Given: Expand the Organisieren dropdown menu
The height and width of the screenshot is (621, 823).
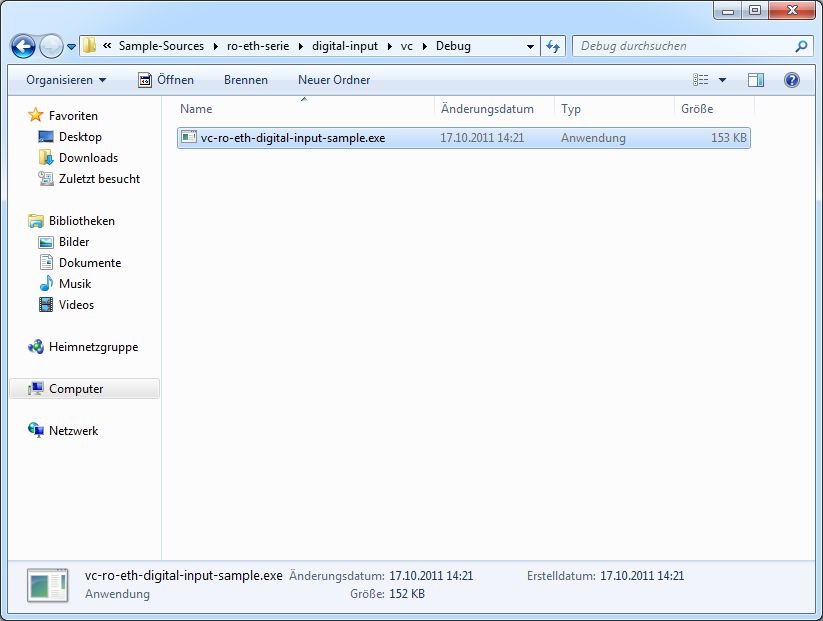Looking at the screenshot, I should [66, 80].
